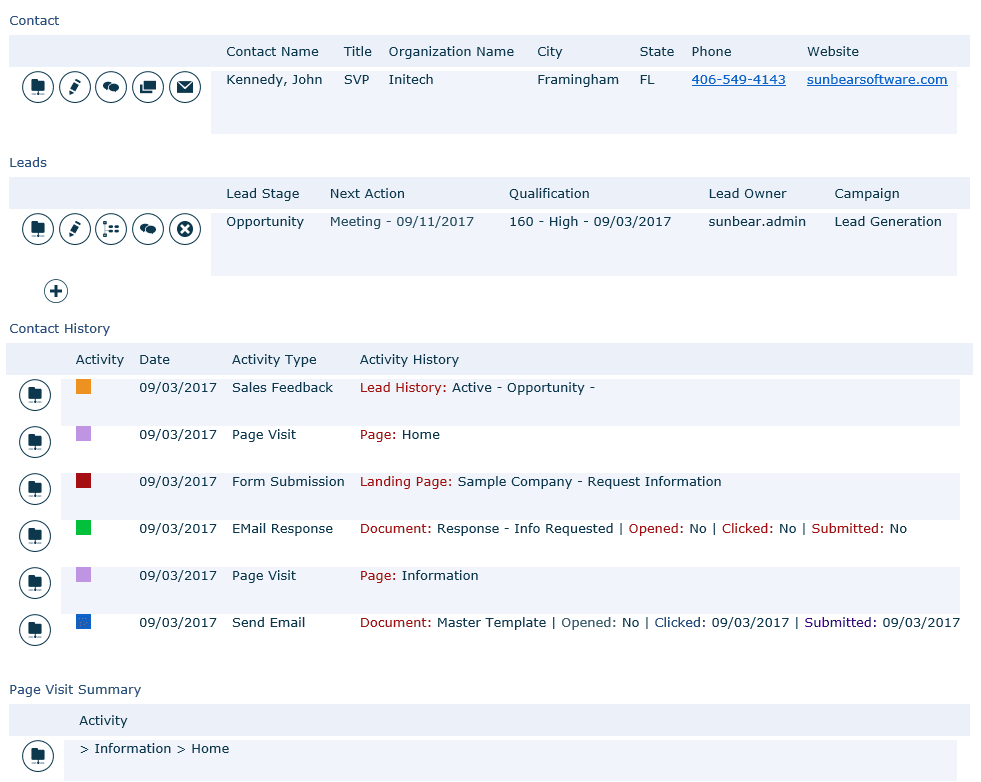The width and height of the screenshot is (981, 782).
Task: Open the folder icon in the Opportunity lead row
Action: pyautogui.click(x=38, y=229)
